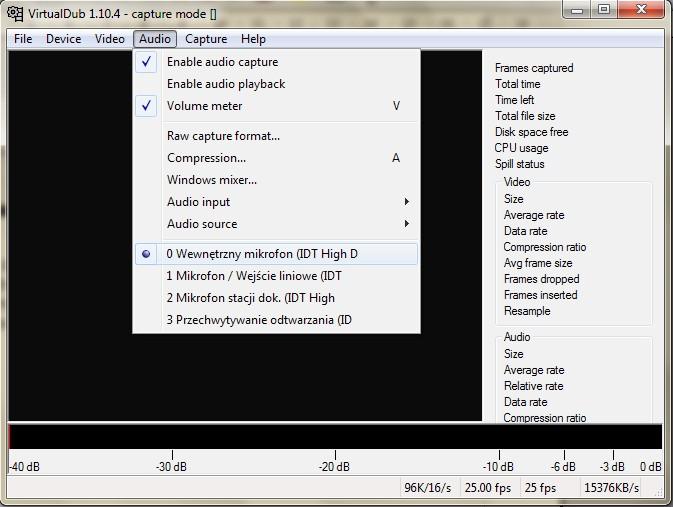Select 2 Mikrofon stacji dok. device
Screen dimensions: 673x507
click(x=276, y=298)
